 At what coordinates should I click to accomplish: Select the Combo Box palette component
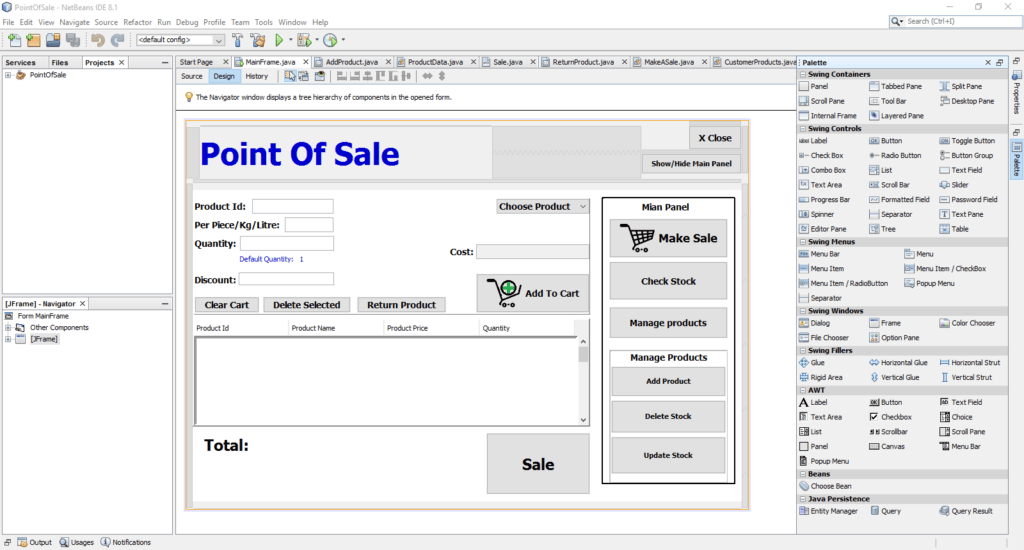822,170
